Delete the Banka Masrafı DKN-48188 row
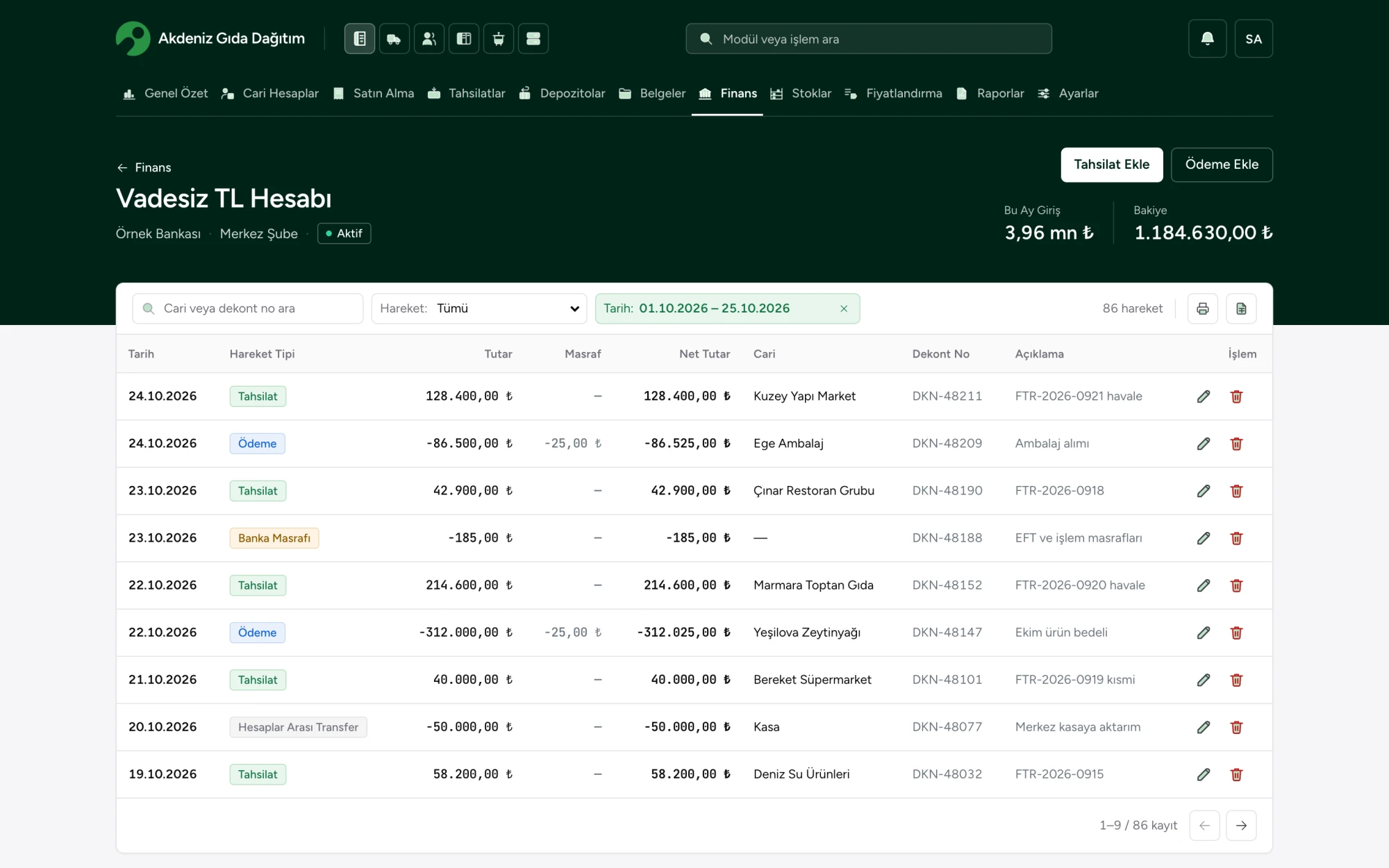Screen dimensions: 1389x868 pyautogui.click(x=1237, y=538)
